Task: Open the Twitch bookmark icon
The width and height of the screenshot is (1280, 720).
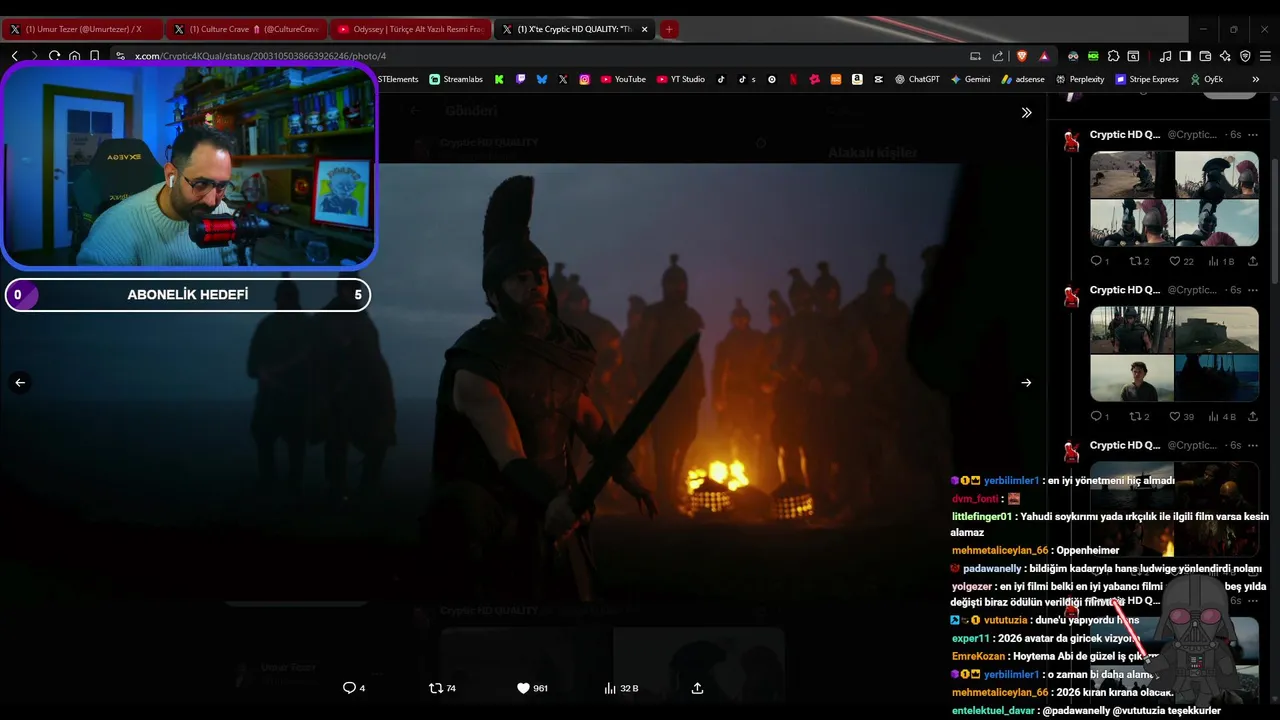Action: tap(520, 79)
